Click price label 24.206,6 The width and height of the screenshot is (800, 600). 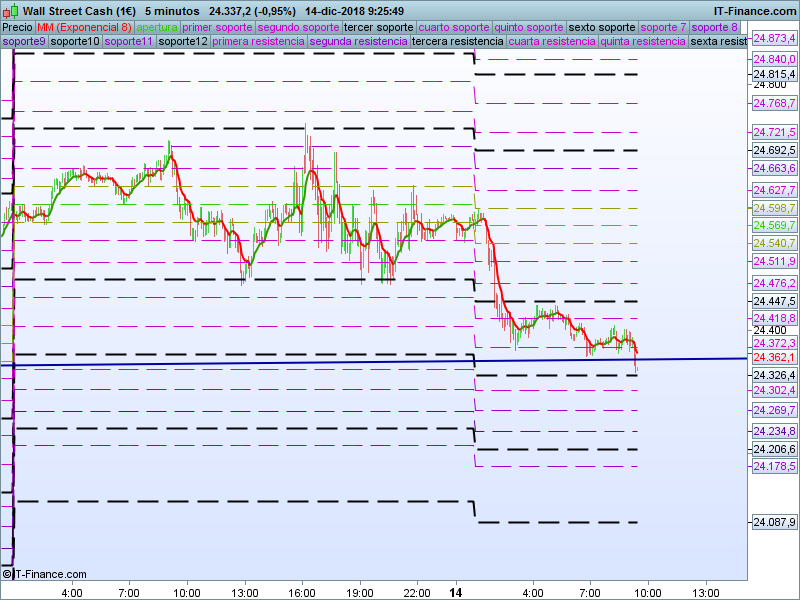774,449
